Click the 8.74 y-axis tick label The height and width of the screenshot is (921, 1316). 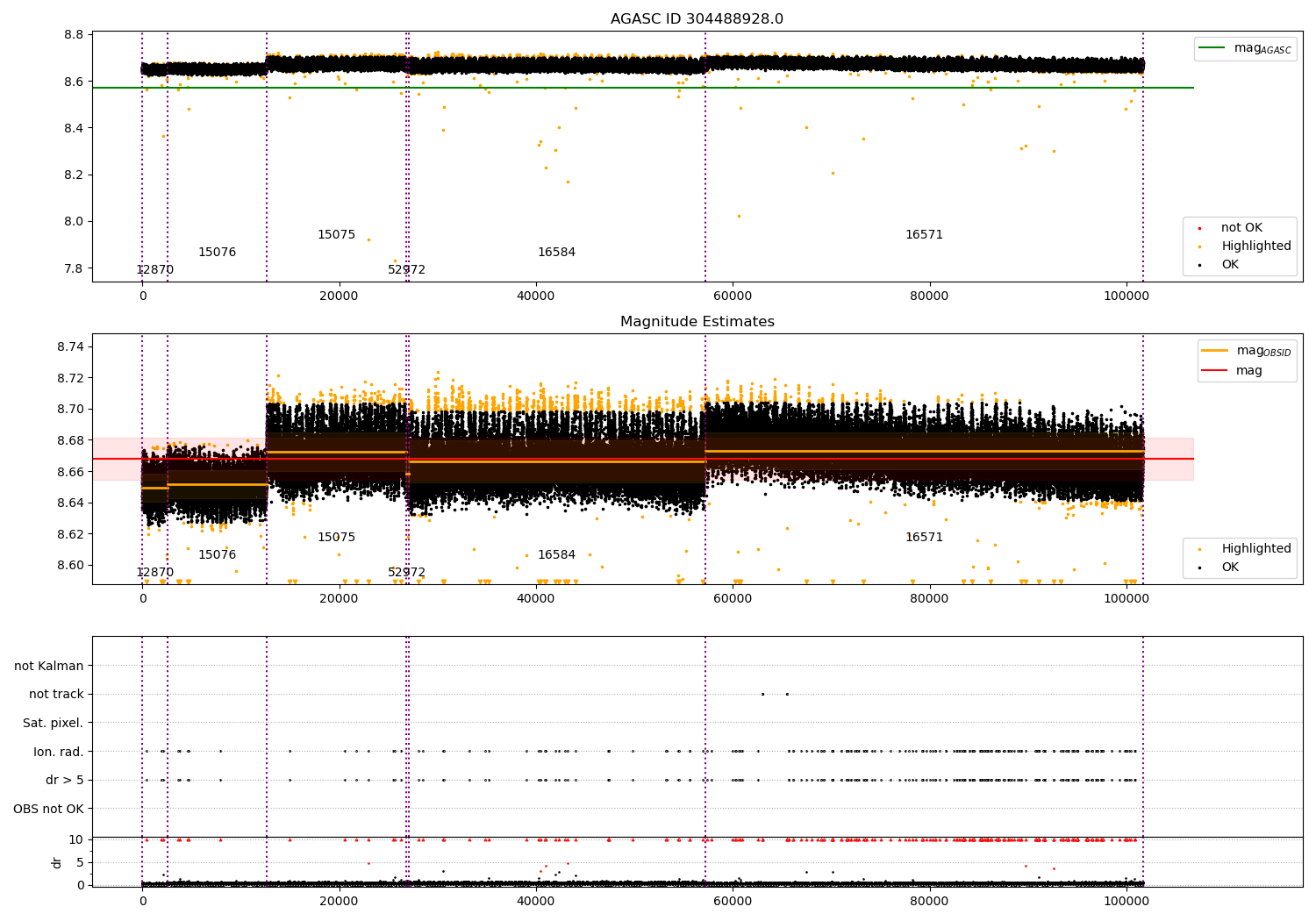pos(70,346)
